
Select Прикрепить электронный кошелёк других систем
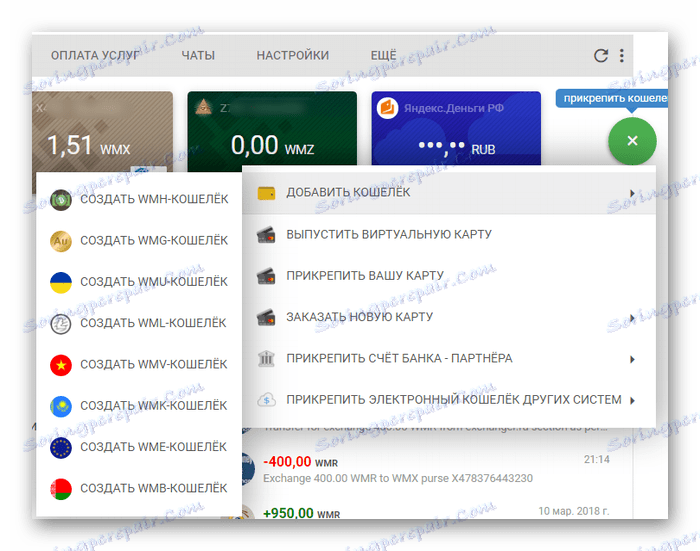449,400
